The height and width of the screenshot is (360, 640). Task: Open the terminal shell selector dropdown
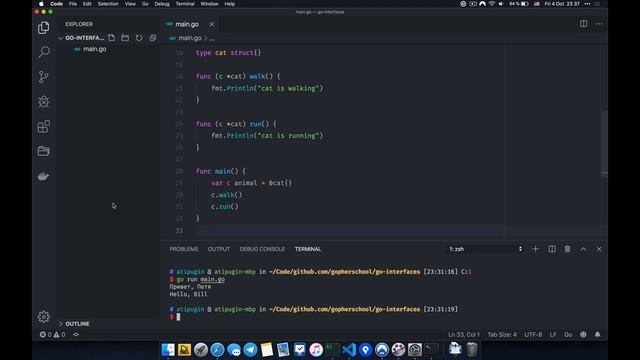coord(485,249)
